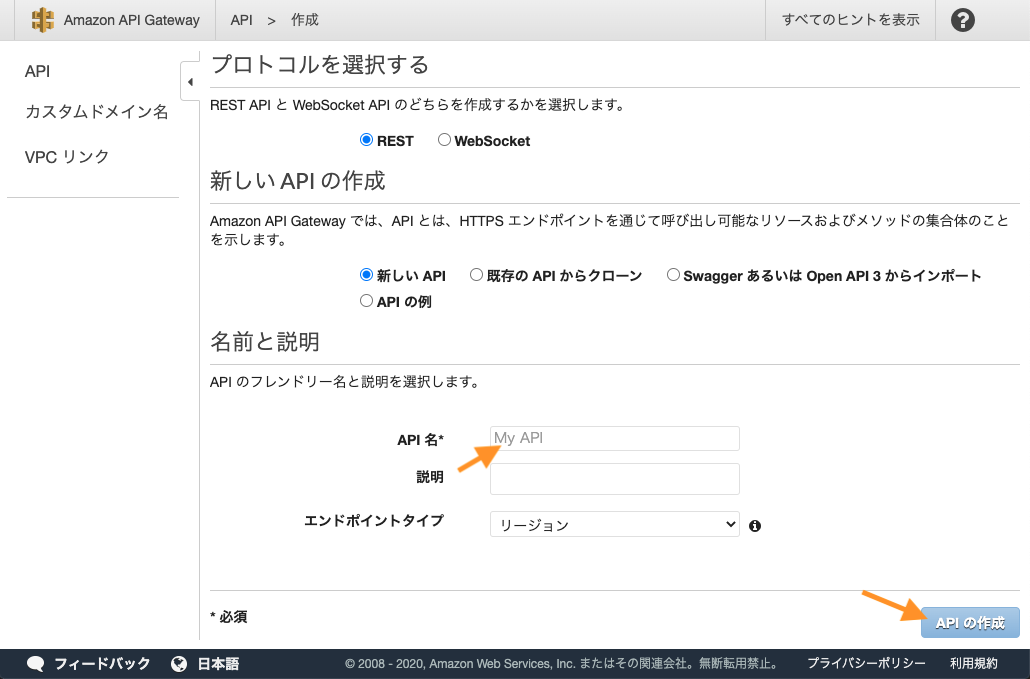The image size is (1030, 679).
Task: Click the globe language icon
Action: point(179,663)
